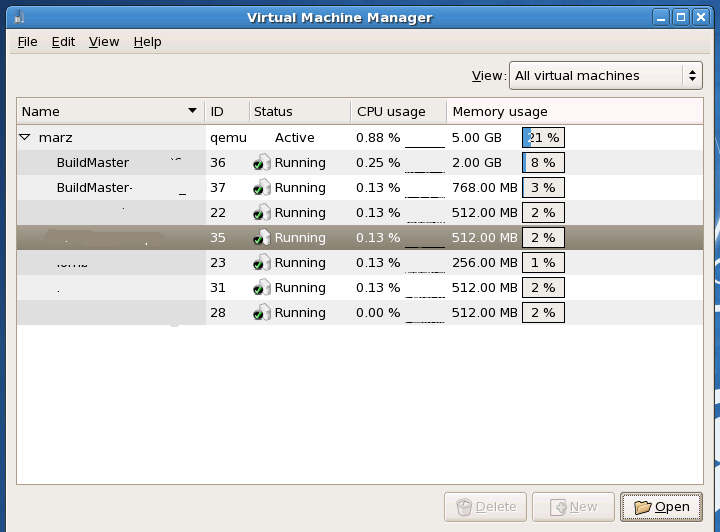Click running status icon for VM ID 22
The image size is (720, 532).
pyautogui.click(x=261, y=213)
